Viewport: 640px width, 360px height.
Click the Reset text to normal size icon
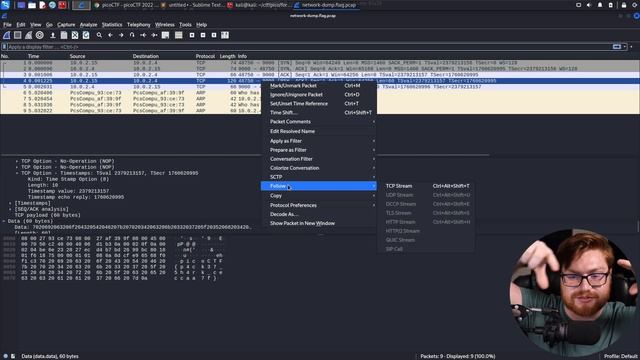[x=214, y=35]
